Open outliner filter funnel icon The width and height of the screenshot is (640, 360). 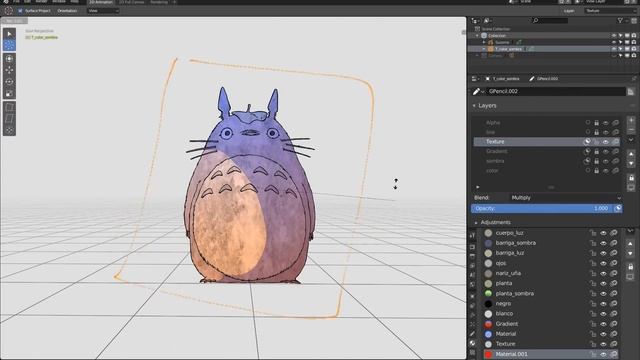coord(620,20)
